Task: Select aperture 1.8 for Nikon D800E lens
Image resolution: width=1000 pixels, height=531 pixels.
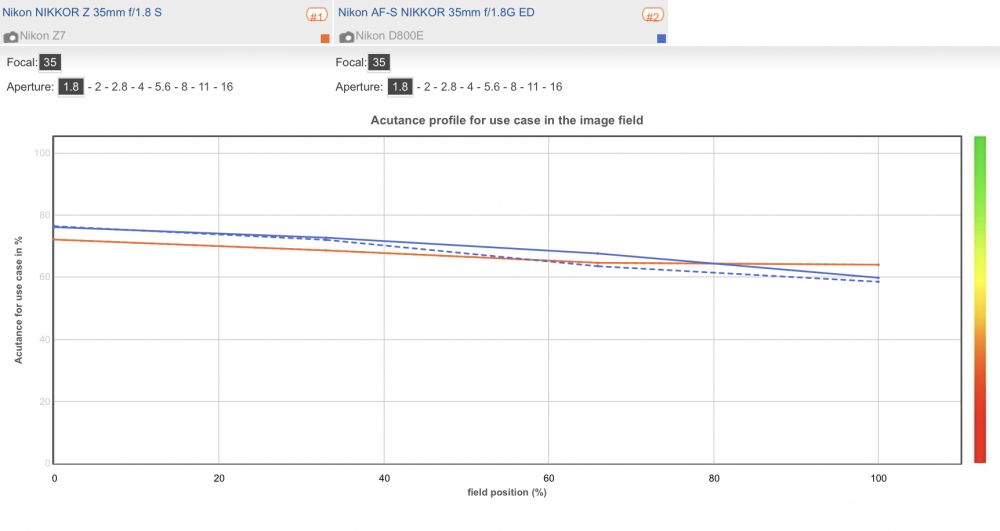Action: click(400, 87)
